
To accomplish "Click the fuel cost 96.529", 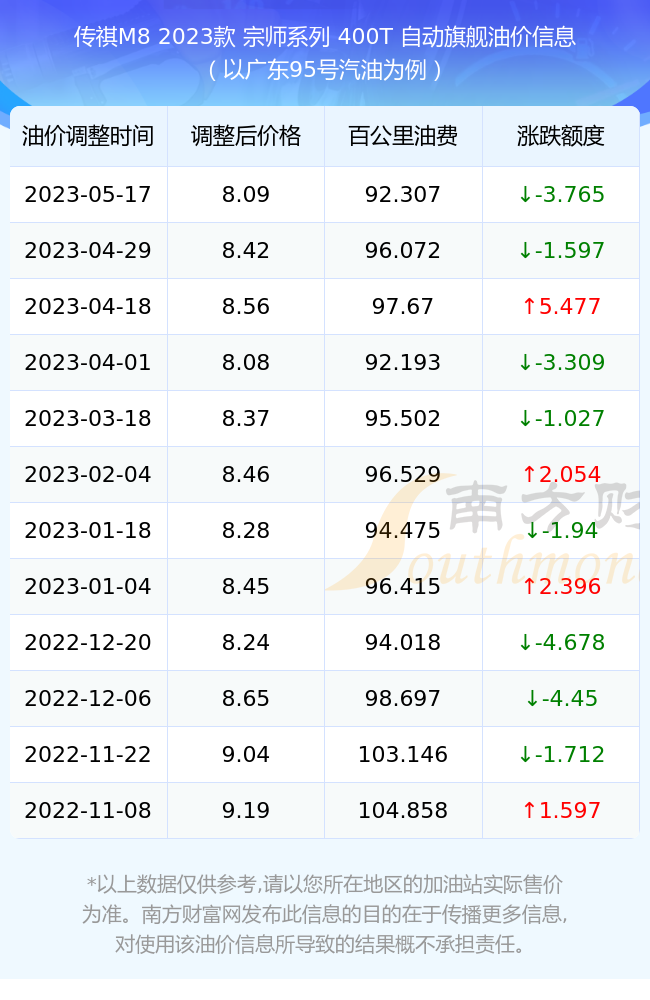I will tap(403, 474).
